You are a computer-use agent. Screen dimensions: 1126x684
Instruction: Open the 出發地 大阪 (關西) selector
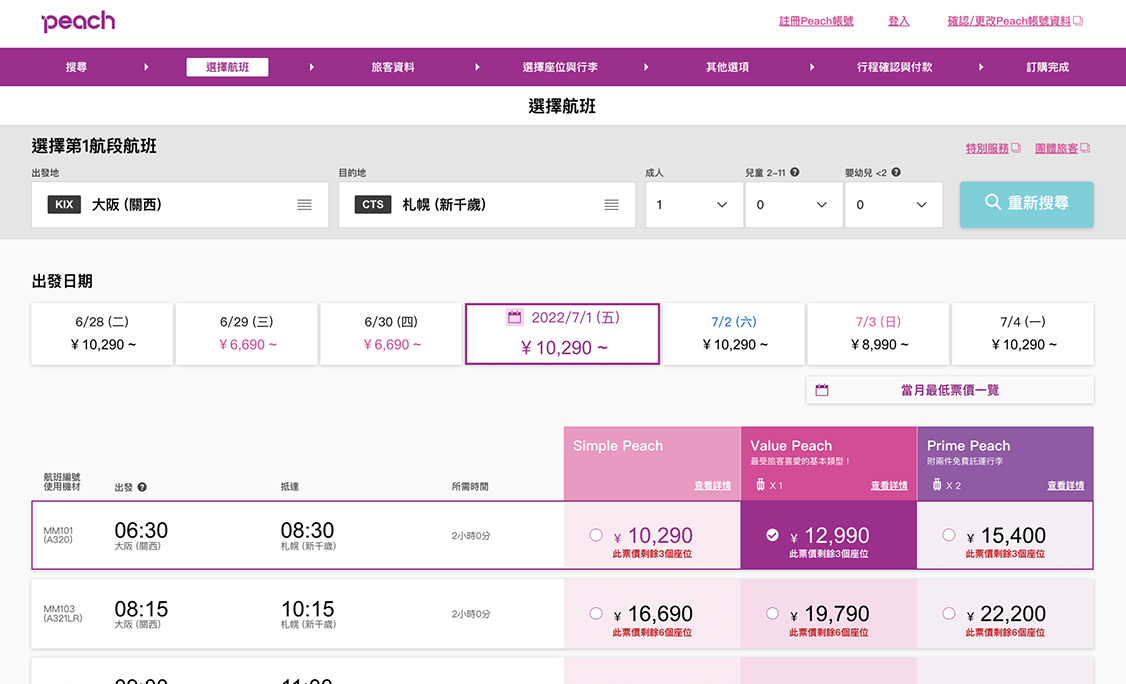pyautogui.click(x=180, y=205)
